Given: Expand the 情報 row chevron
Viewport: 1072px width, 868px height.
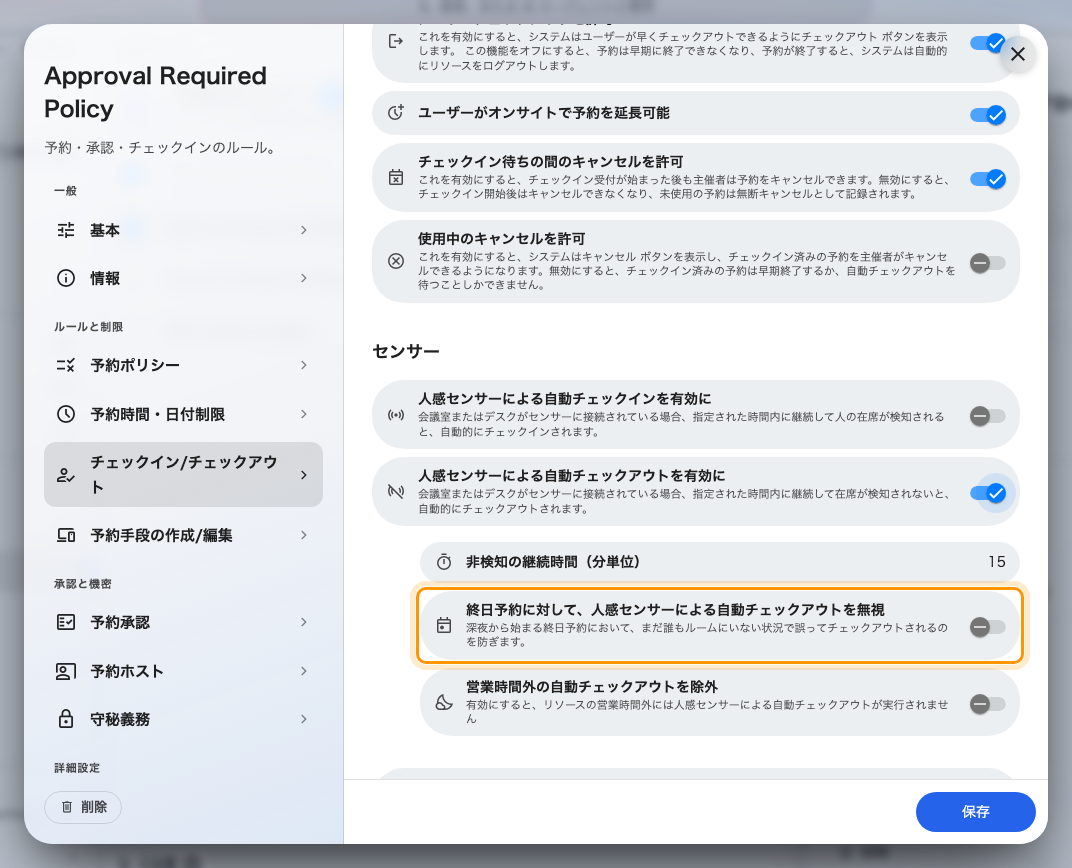Looking at the screenshot, I should coord(304,278).
